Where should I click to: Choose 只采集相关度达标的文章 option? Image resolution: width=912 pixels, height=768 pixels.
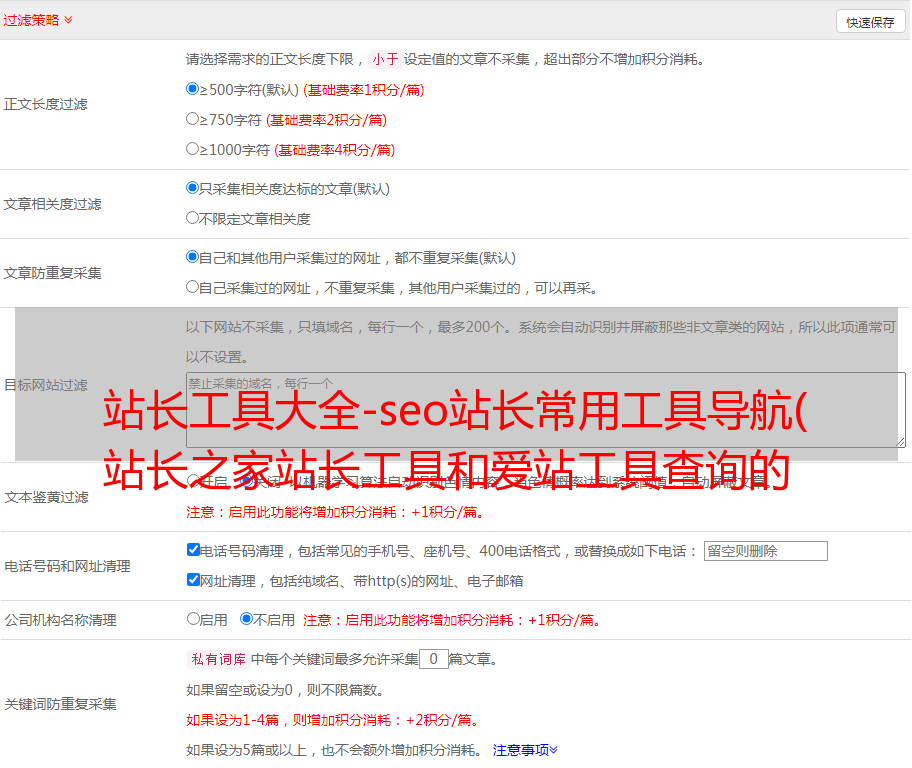192,187
